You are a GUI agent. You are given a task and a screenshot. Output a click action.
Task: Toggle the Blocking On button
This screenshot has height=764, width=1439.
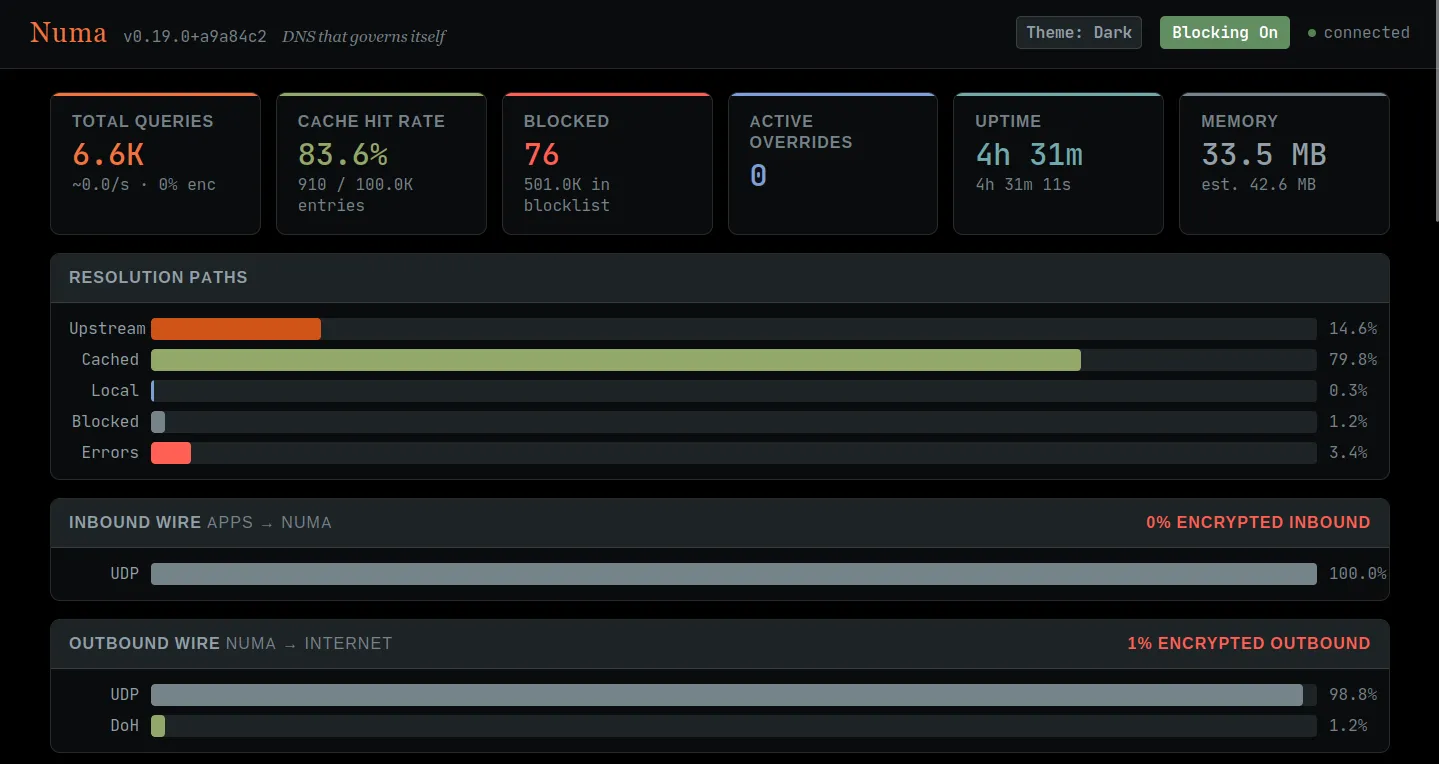[1225, 32]
